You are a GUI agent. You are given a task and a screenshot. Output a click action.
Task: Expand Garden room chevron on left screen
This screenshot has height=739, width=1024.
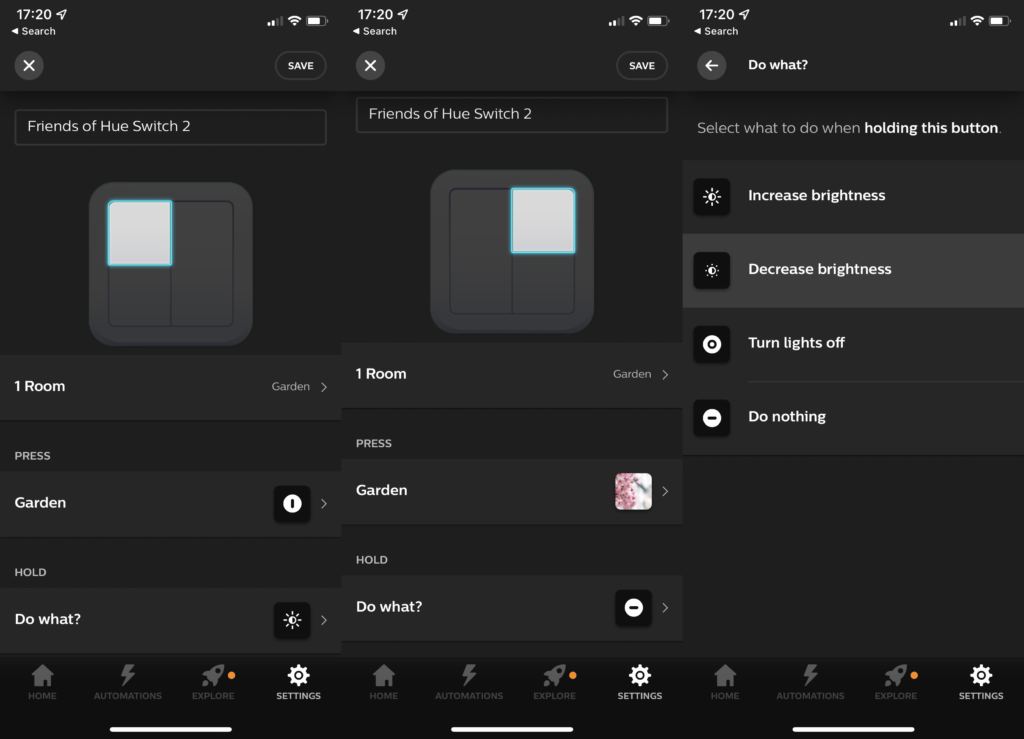pyautogui.click(x=324, y=387)
